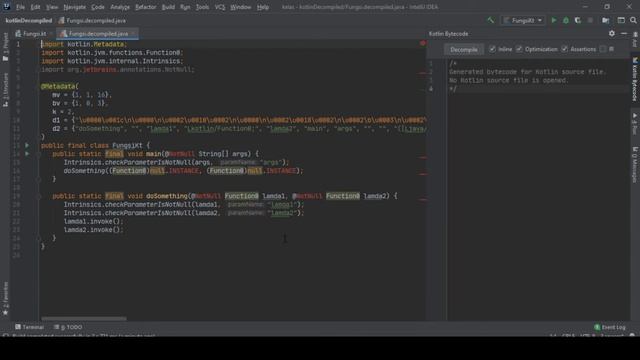
Task: Click the 'lamda1.invoke();' line
Action: tap(93, 221)
